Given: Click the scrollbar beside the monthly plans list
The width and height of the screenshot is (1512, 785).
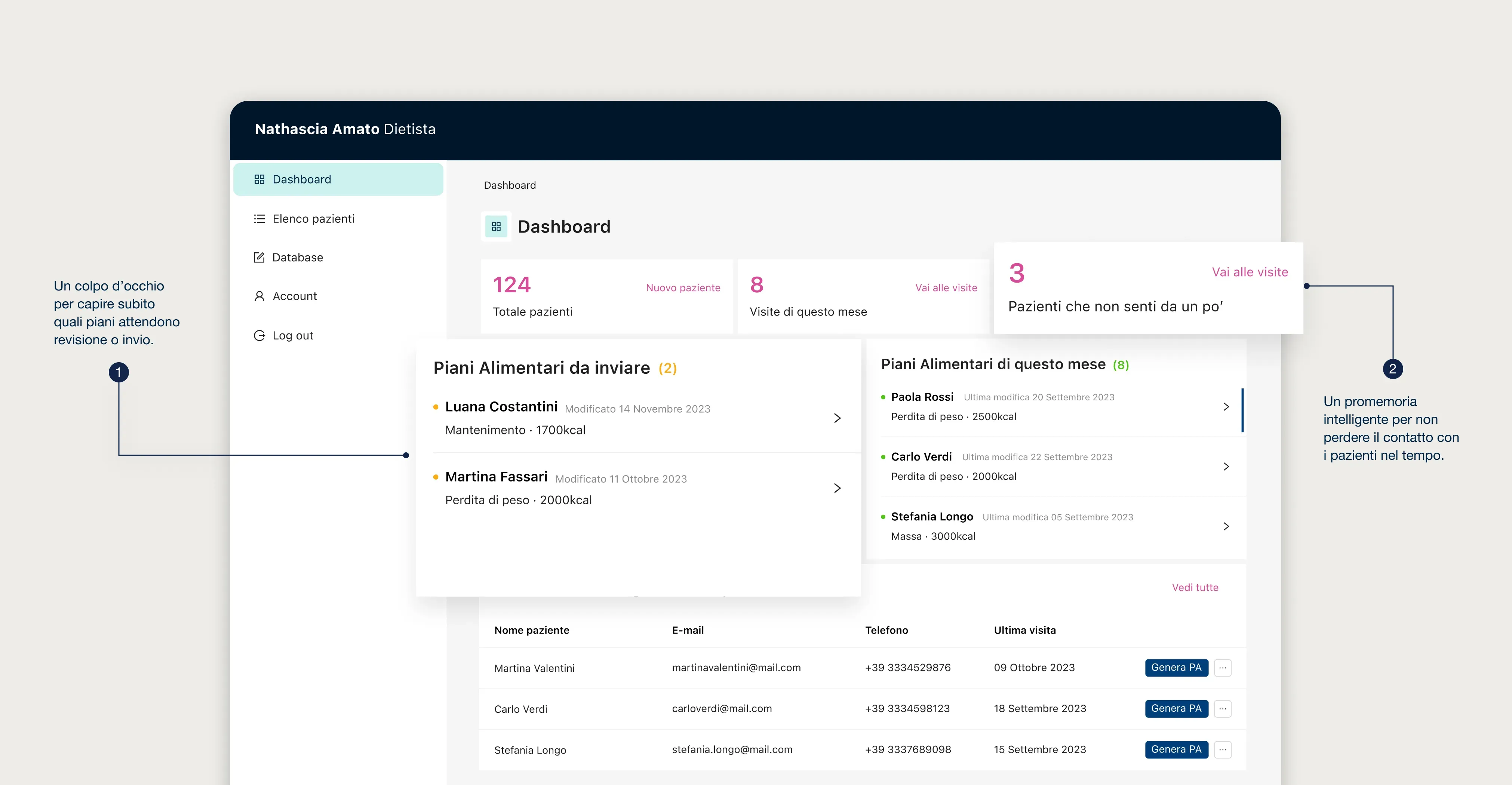Looking at the screenshot, I should [x=1242, y=410].
